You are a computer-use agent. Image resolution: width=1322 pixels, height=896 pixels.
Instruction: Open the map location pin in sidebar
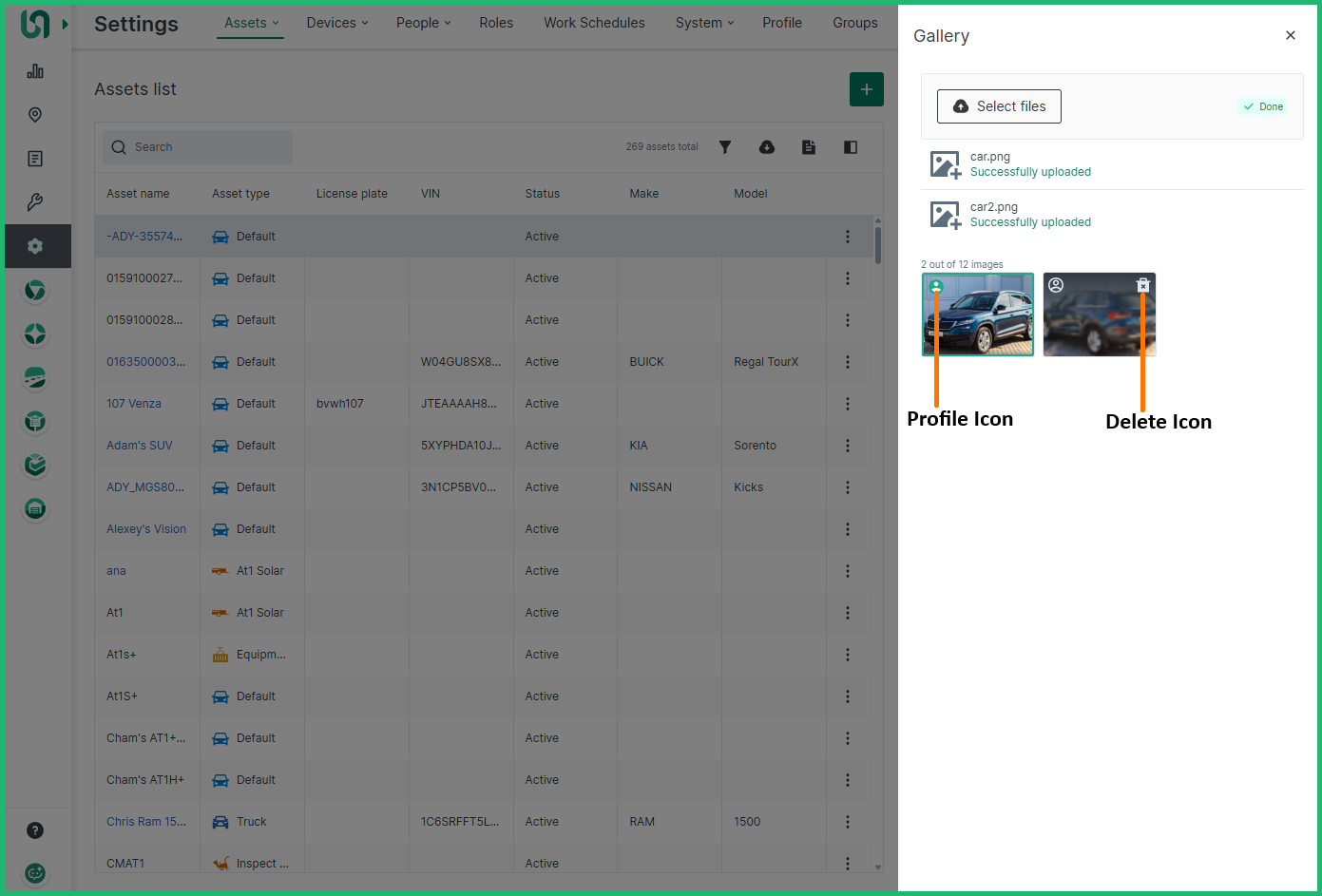coord(35,115)
